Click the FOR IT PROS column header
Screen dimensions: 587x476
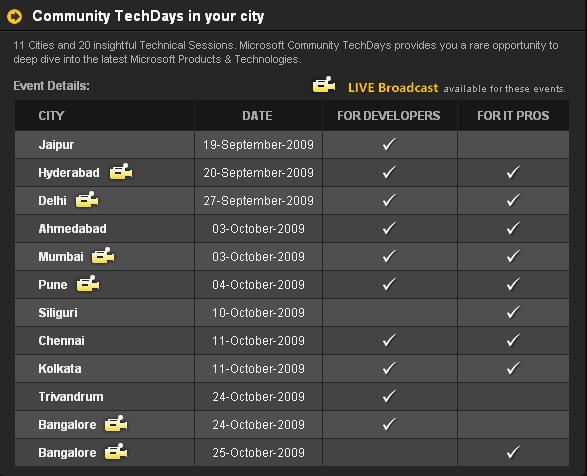[x=513, y=115]
